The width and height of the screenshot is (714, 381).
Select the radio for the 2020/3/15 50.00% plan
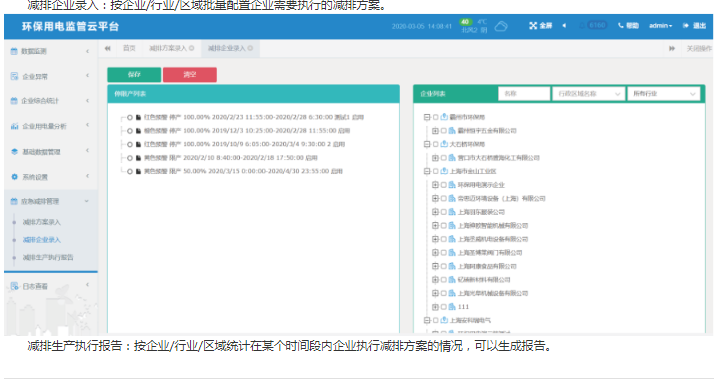click(130, 172)
